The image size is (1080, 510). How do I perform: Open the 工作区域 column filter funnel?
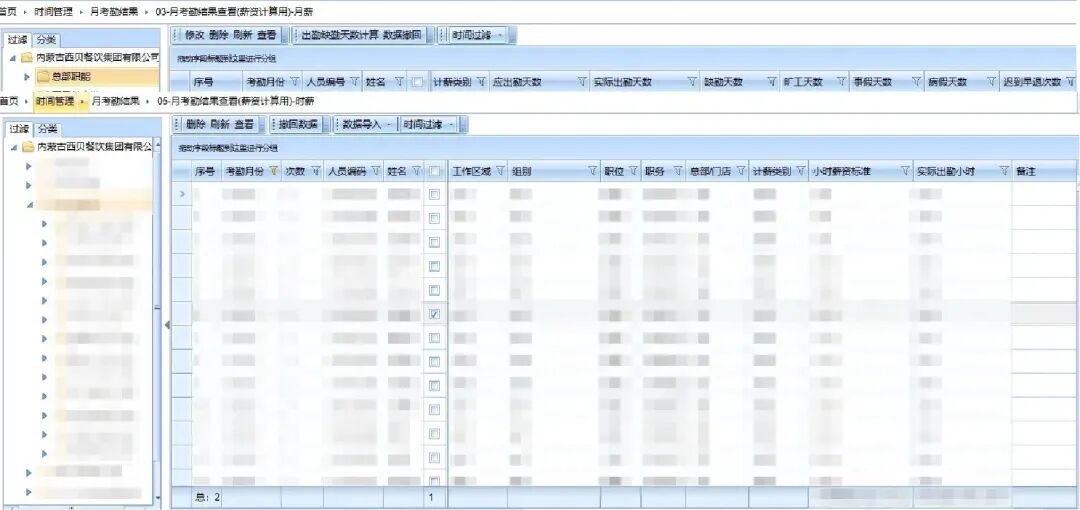pyautogui.click(x=500, y=171)
